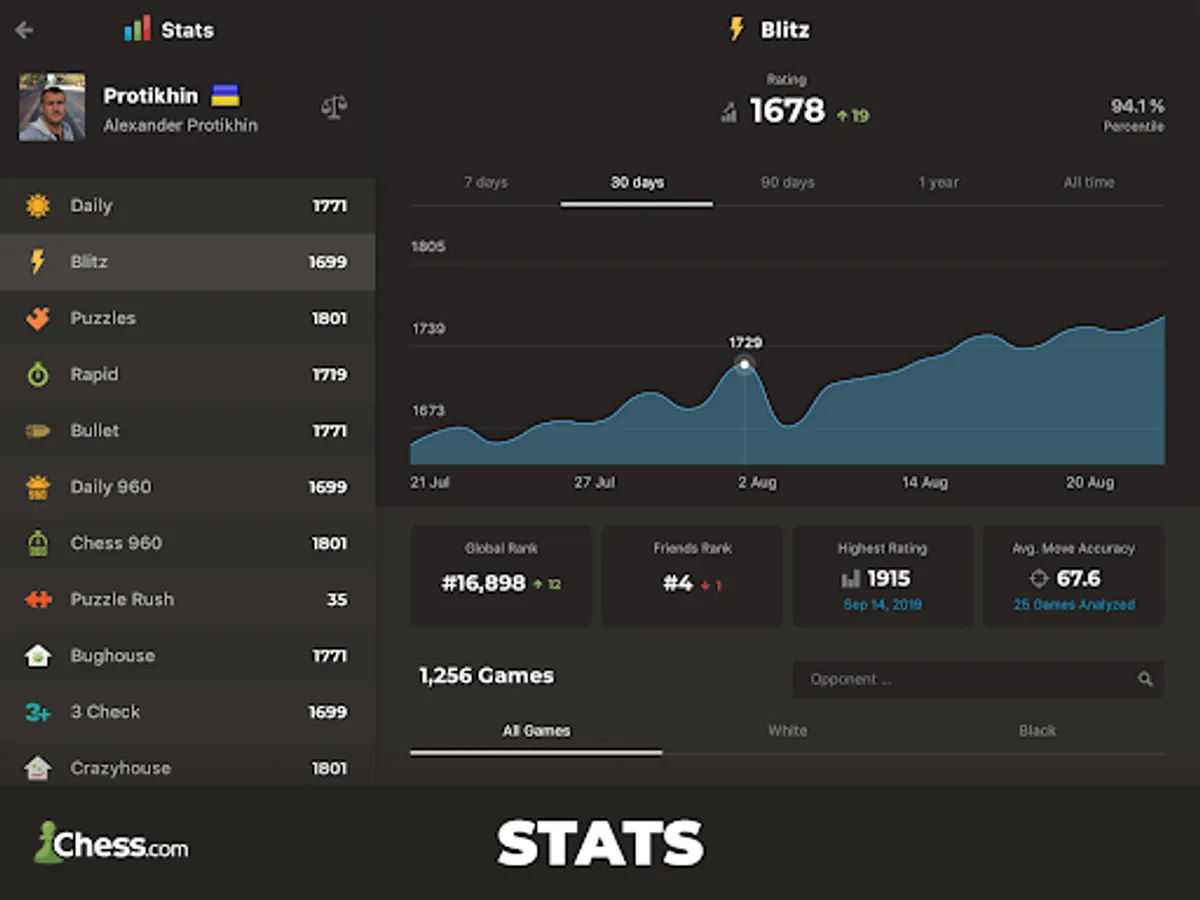The image size is (1200, 900).
Task: Click the 94.1% percentile value
Action: click(1138, 105)
